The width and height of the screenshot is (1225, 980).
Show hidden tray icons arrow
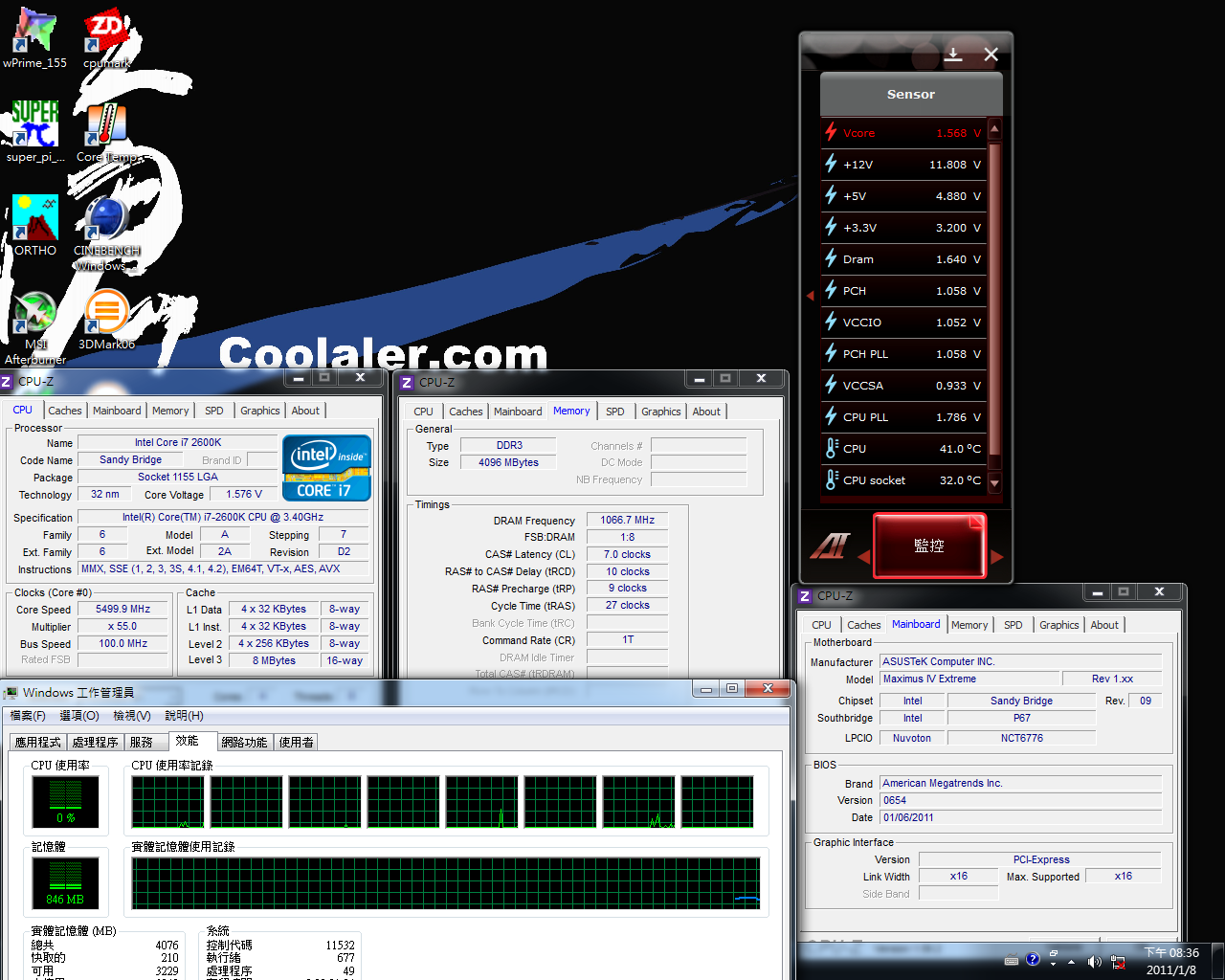(x=1071, y=962)
